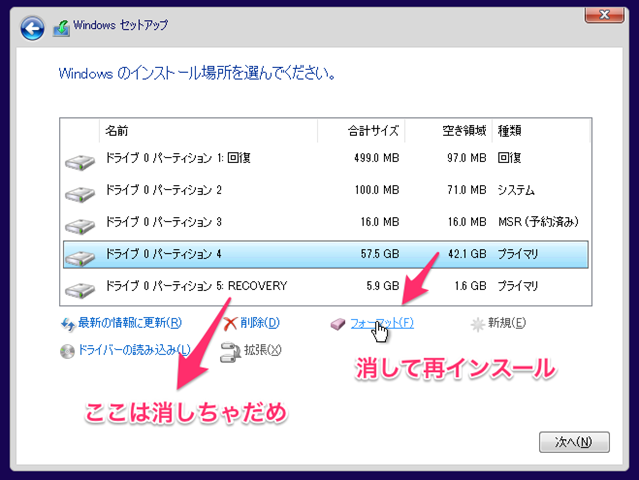Click the pink eraser format icon
Viewport: 639px width, 480px height.
[x=338, y=324]
